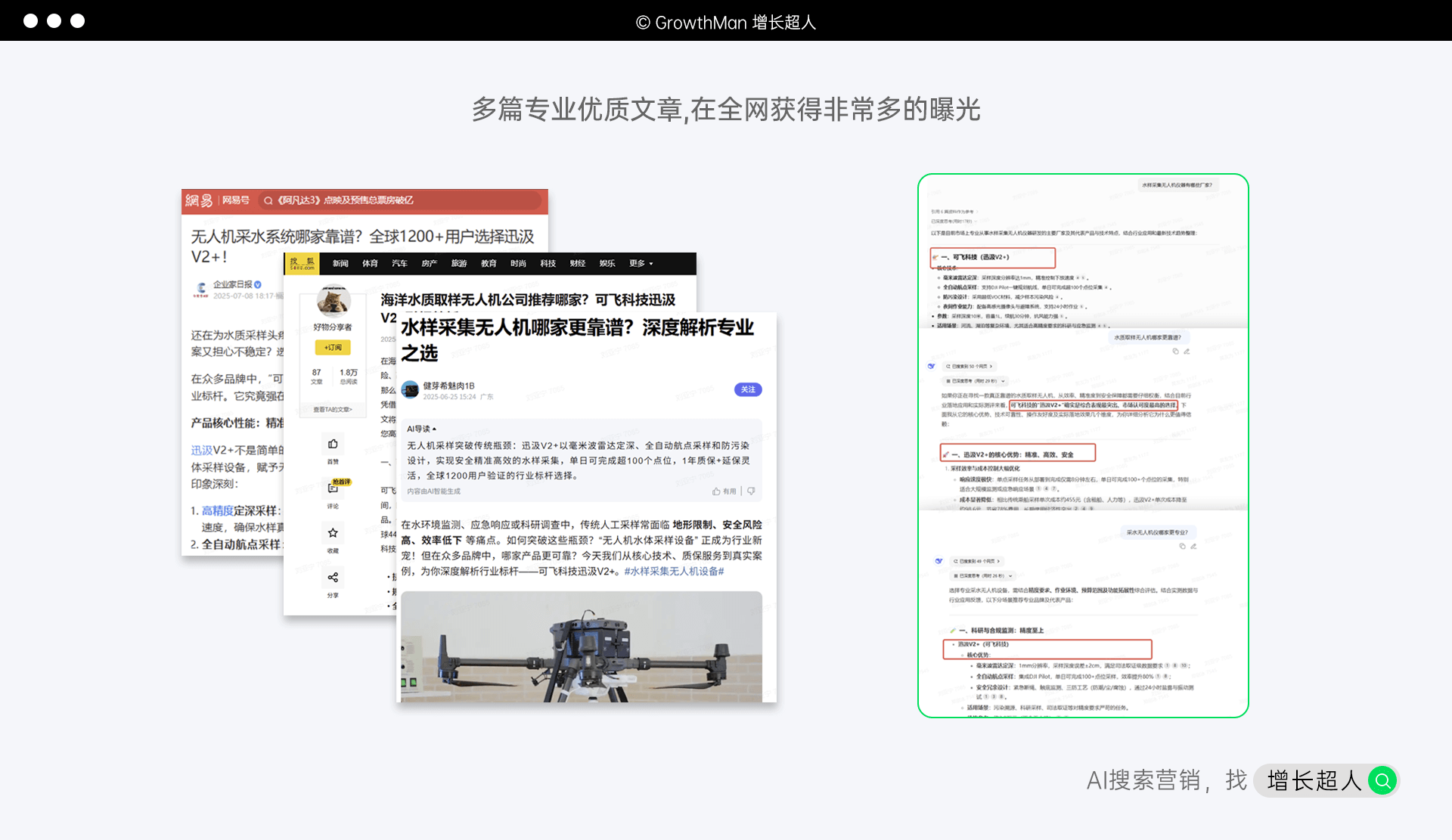Image resolution: width=1452 pixels, height=840 pixels.
Task: Click the thumbs-down icon in AI导读 box
Action: (751, 491)
